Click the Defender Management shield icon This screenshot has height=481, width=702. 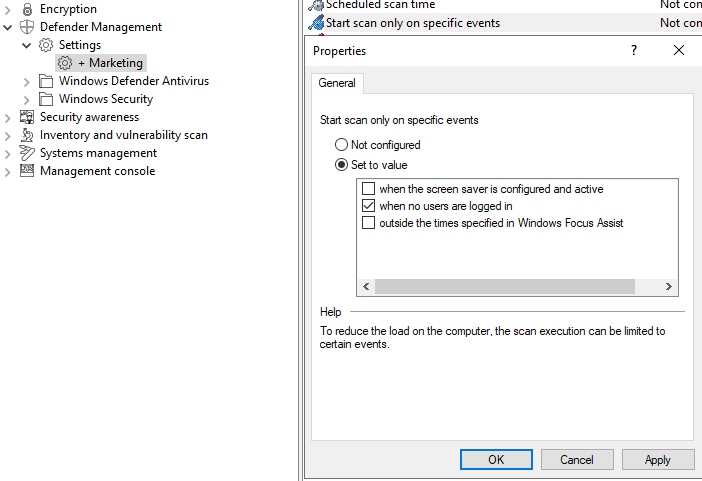point(27,27)
